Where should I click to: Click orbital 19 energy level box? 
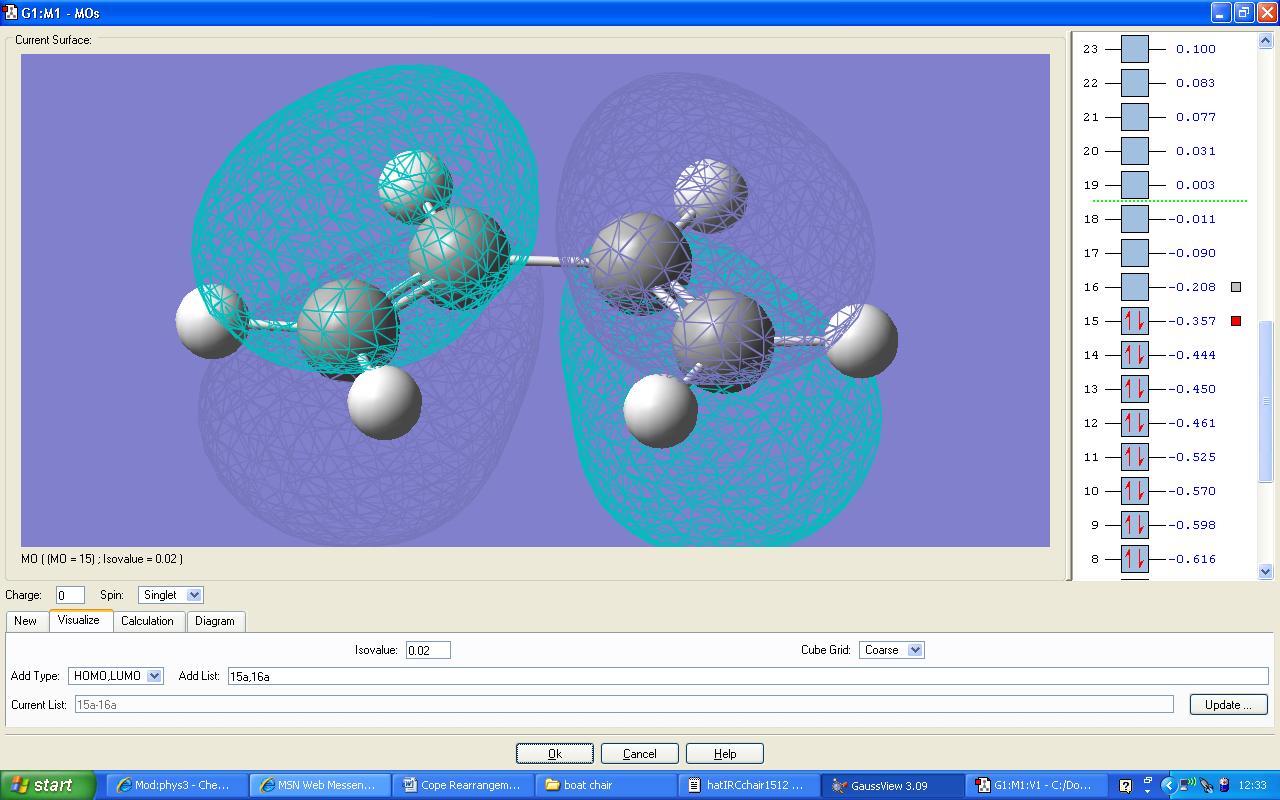[x=1135, y=185]
